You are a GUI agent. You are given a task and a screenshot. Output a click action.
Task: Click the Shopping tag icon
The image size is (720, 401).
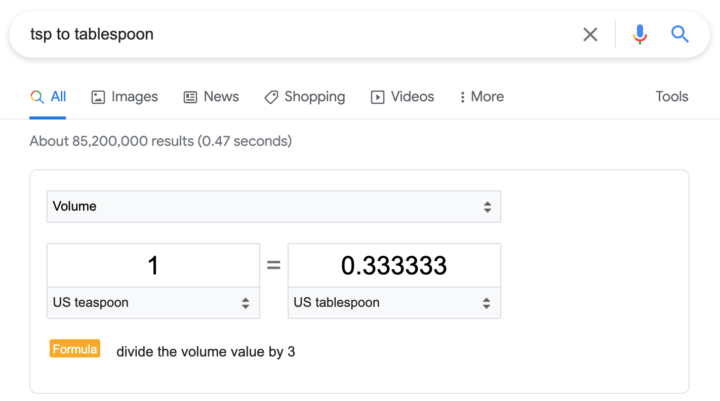point(271,97)
